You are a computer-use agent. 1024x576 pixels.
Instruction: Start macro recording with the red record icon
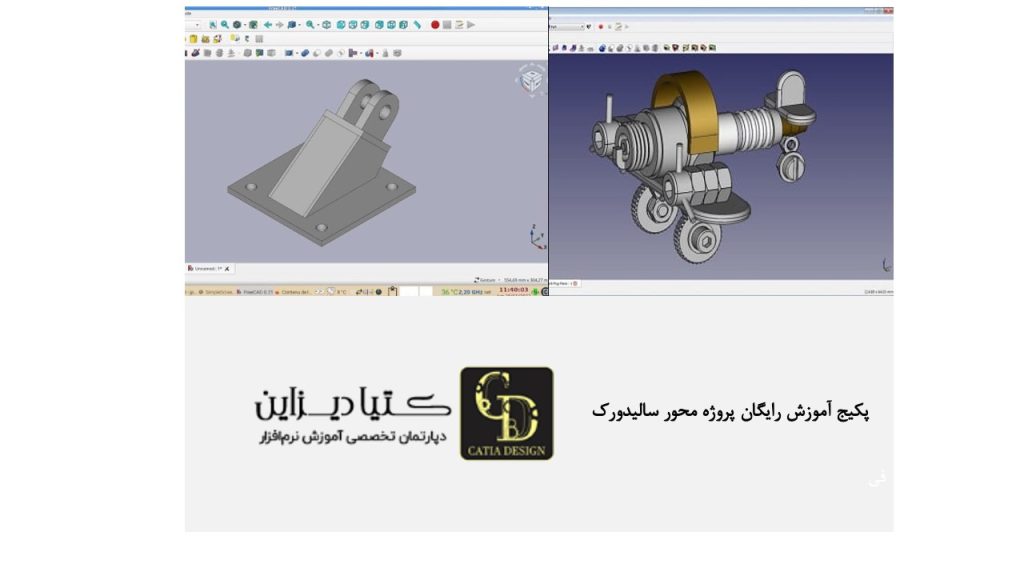point(435,24)
